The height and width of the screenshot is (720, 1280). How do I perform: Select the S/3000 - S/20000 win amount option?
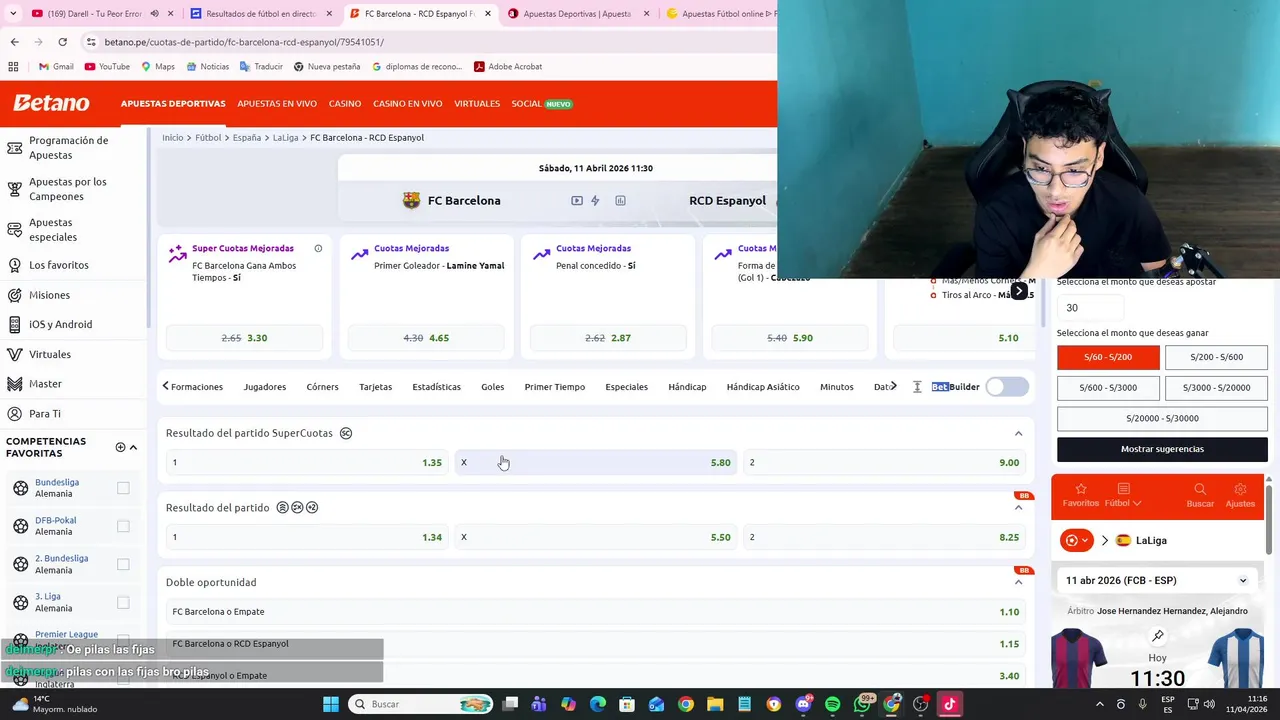pyautogui.click(x=1216, y=387)
